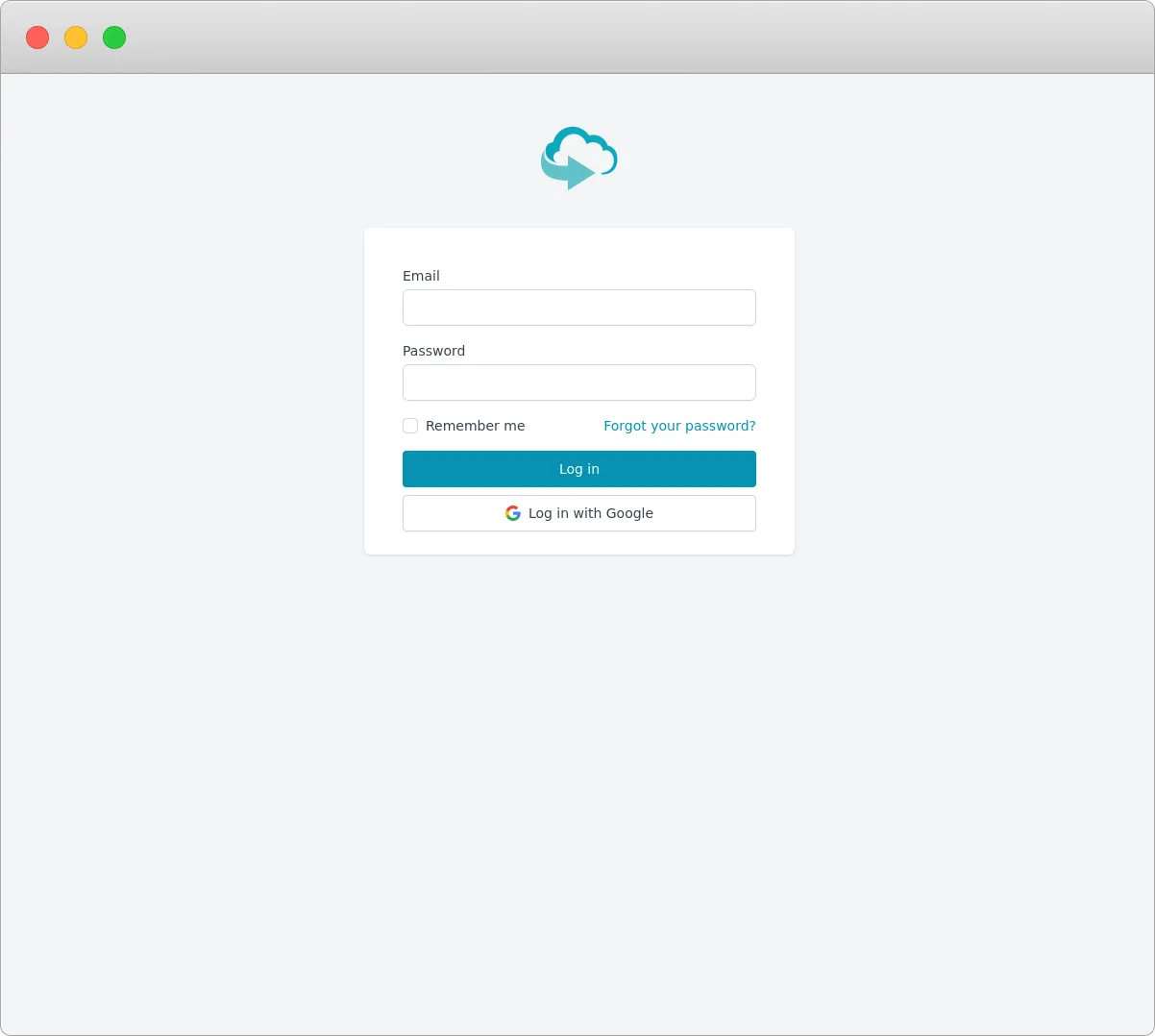Enable the Remember me checkbox

(410, 426)
